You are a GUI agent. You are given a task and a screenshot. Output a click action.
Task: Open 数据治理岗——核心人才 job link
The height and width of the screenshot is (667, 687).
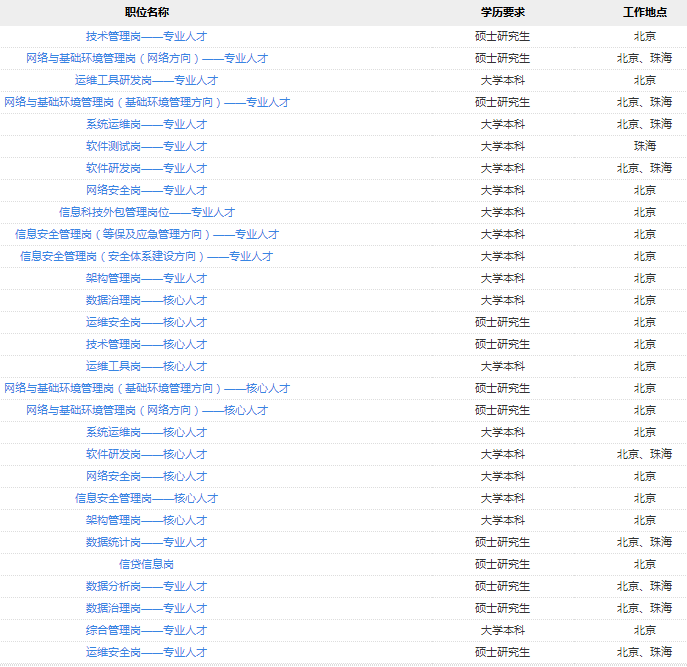[x=146, y=300]
